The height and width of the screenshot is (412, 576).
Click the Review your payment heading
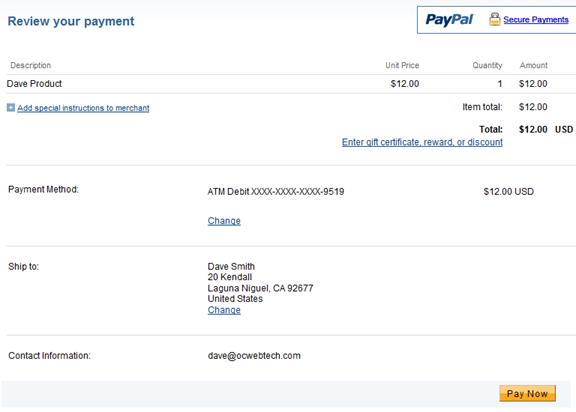pyautogui.click(x=71, y=21)
